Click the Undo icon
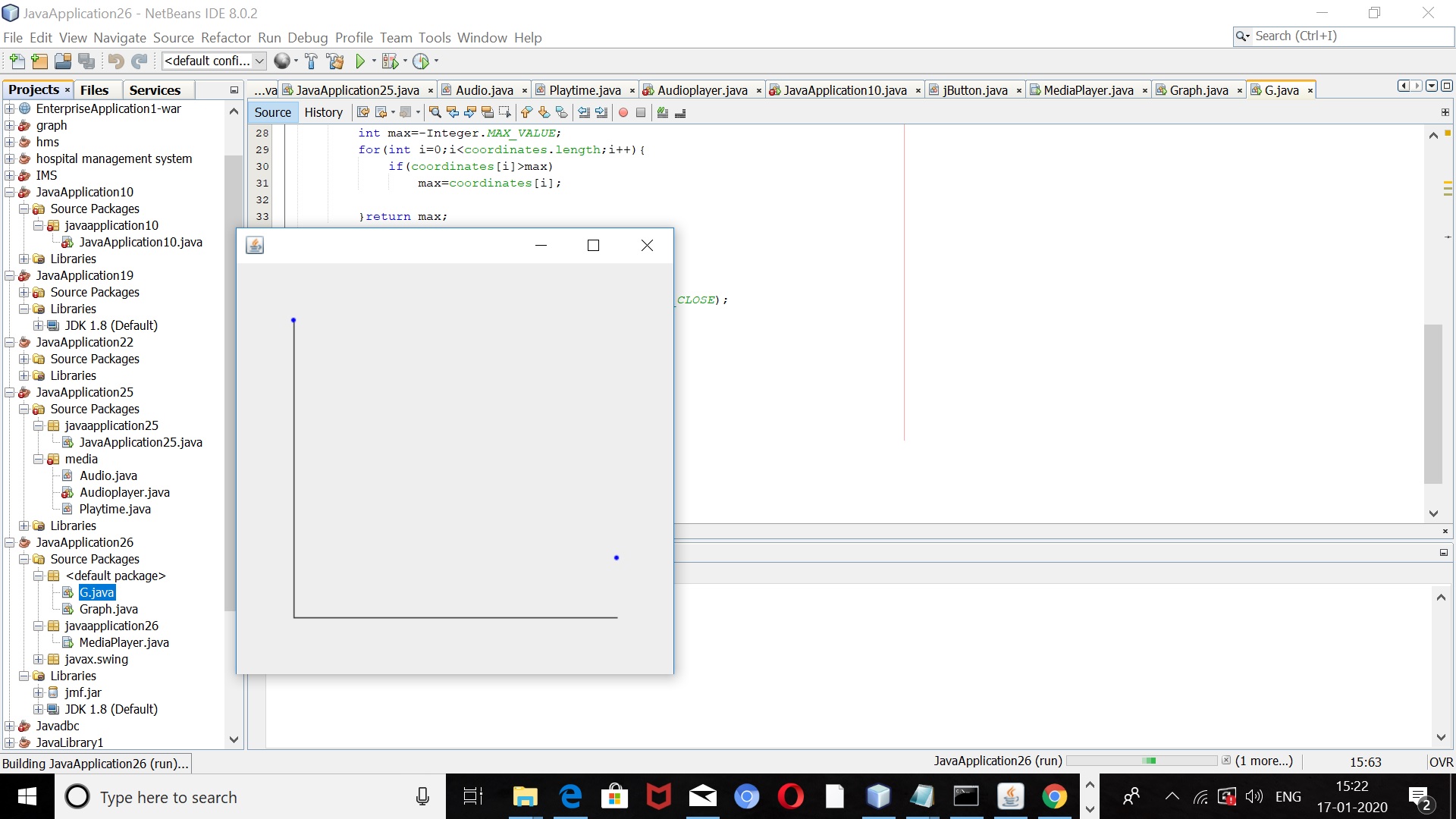This screenshot has height=819, width=1456. [115, 61]
